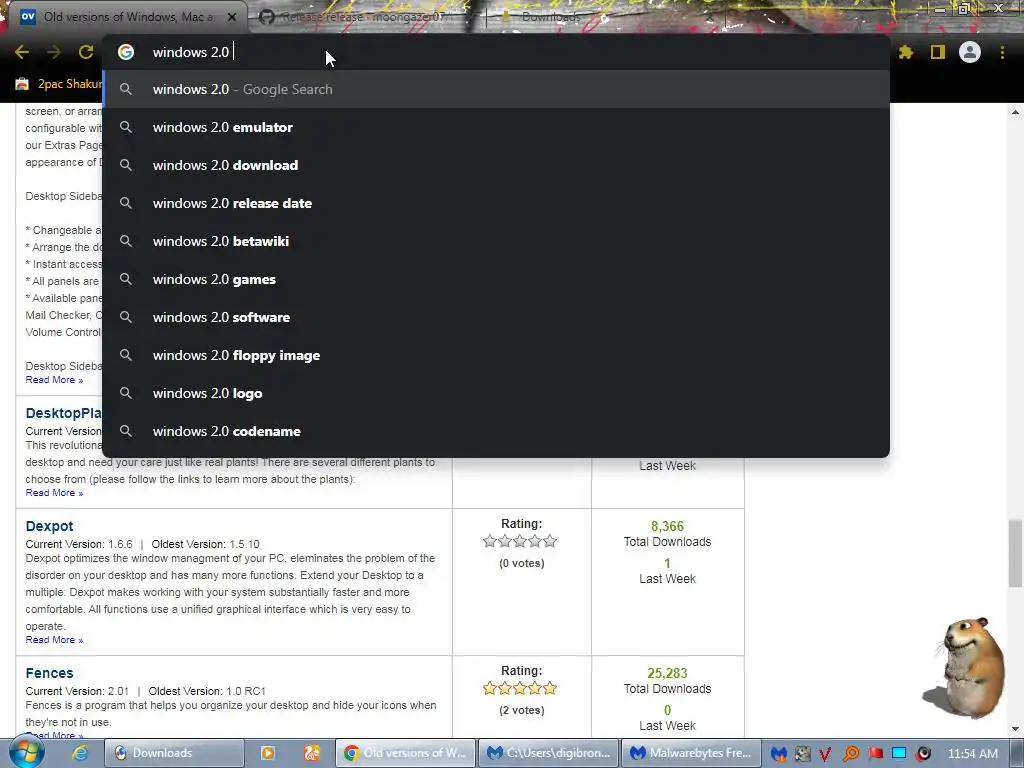Screen dimensions: 1024x768
Task: Click the Google icon in the address bar
Action: [x=126, y=52]
